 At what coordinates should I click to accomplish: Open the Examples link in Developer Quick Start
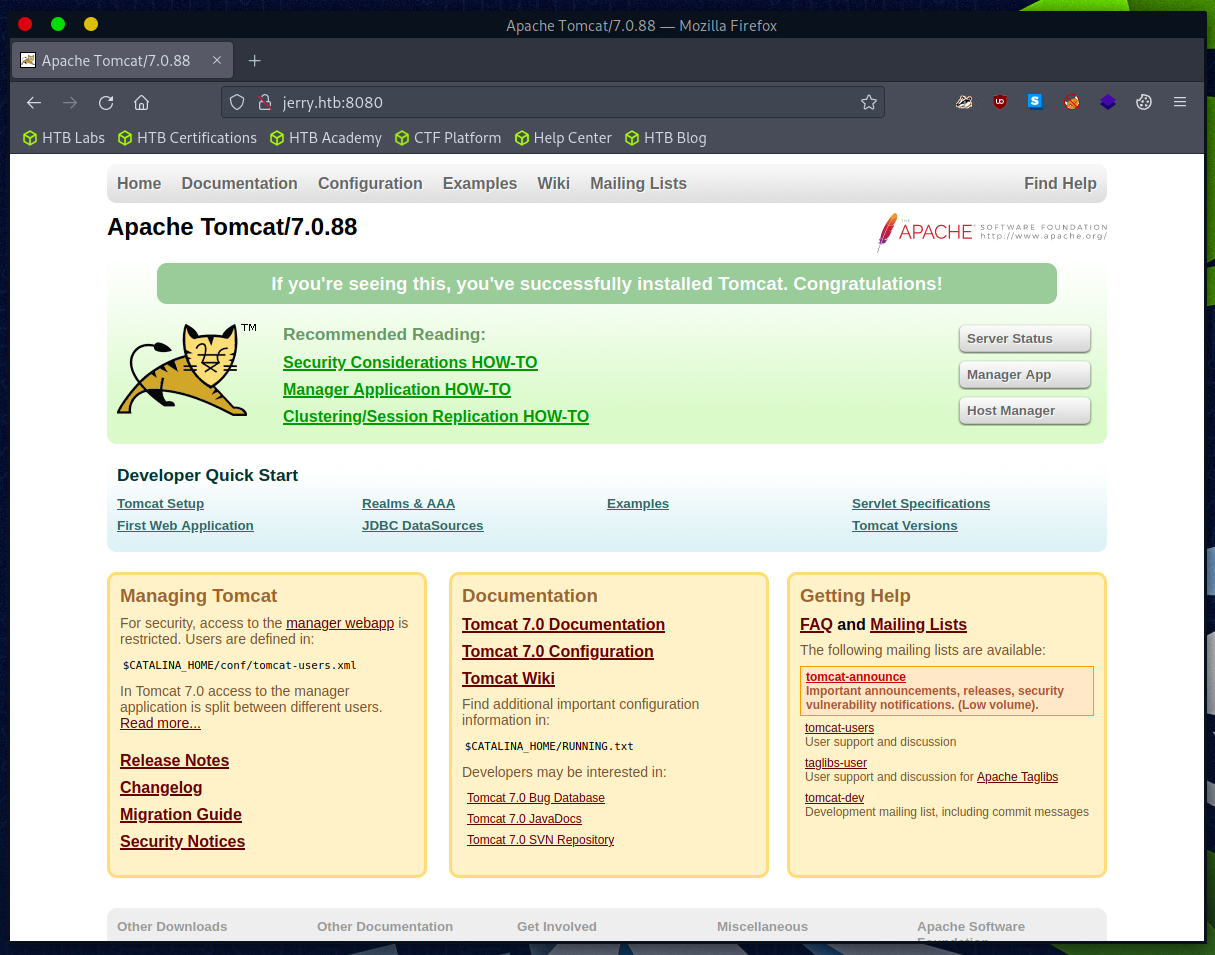pos(638,504)
